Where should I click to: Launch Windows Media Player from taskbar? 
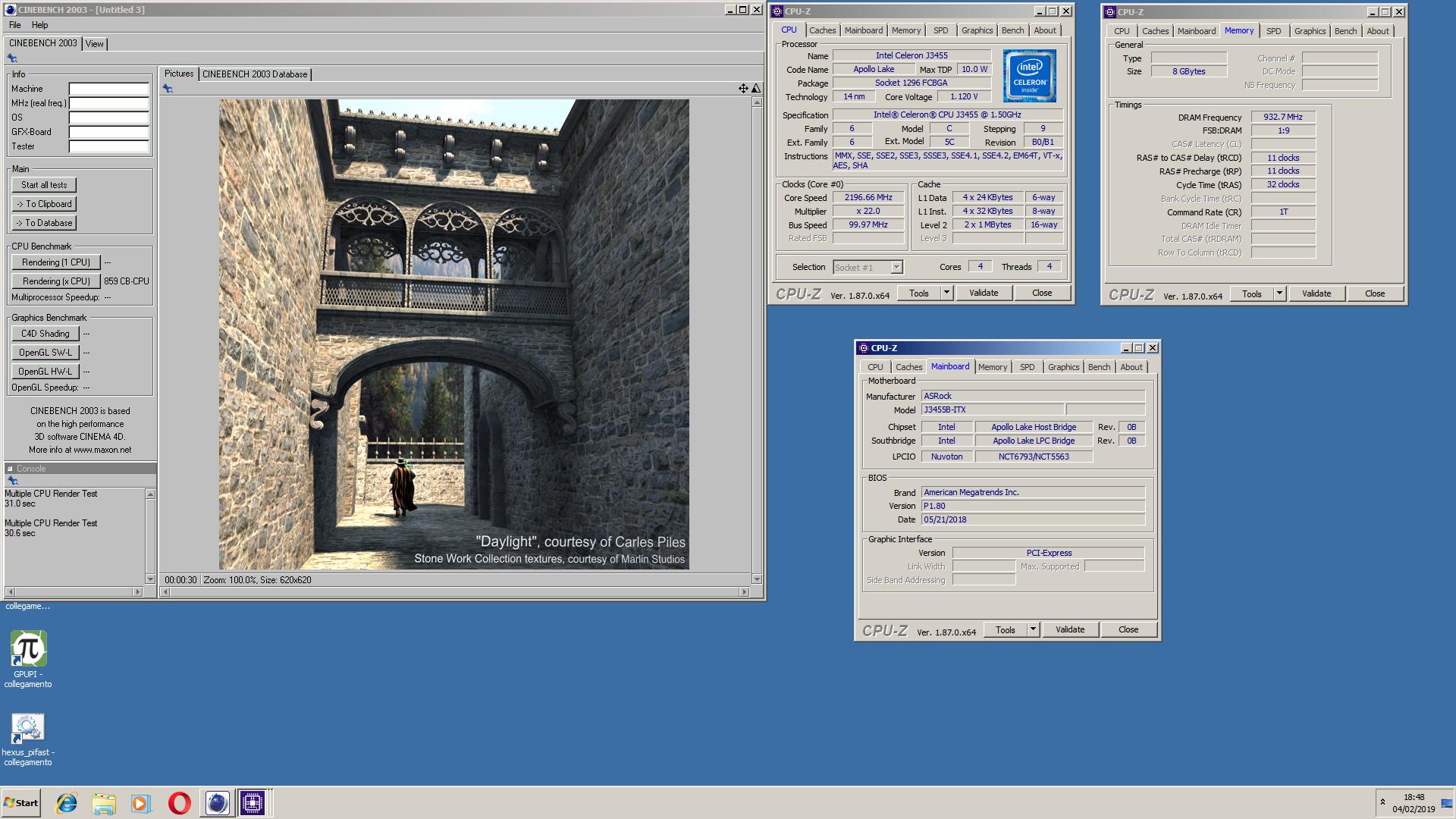[141, 803]
